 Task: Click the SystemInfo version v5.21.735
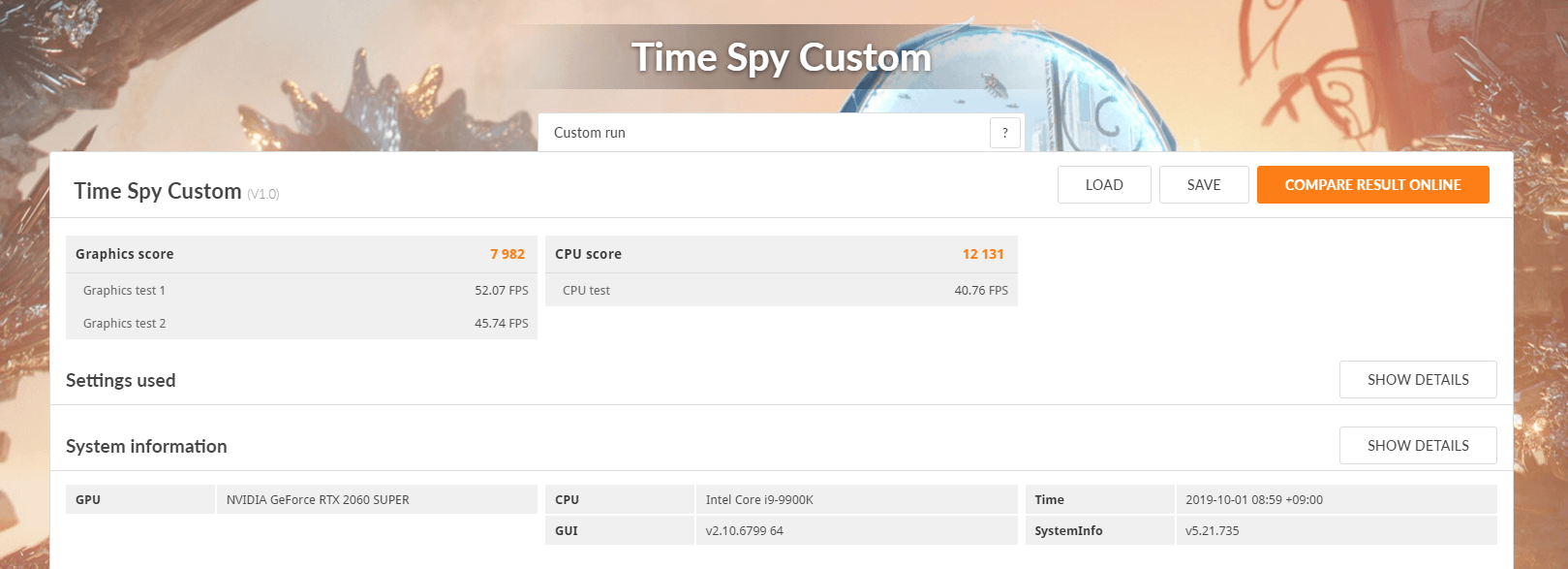pos(1212,531)
